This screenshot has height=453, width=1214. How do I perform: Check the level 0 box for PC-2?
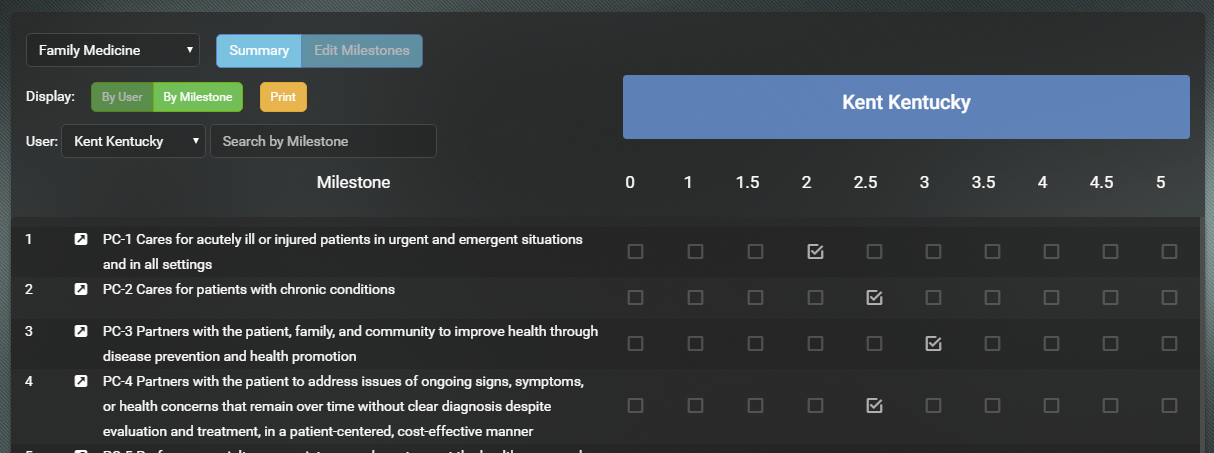click(x=635, y=297)
